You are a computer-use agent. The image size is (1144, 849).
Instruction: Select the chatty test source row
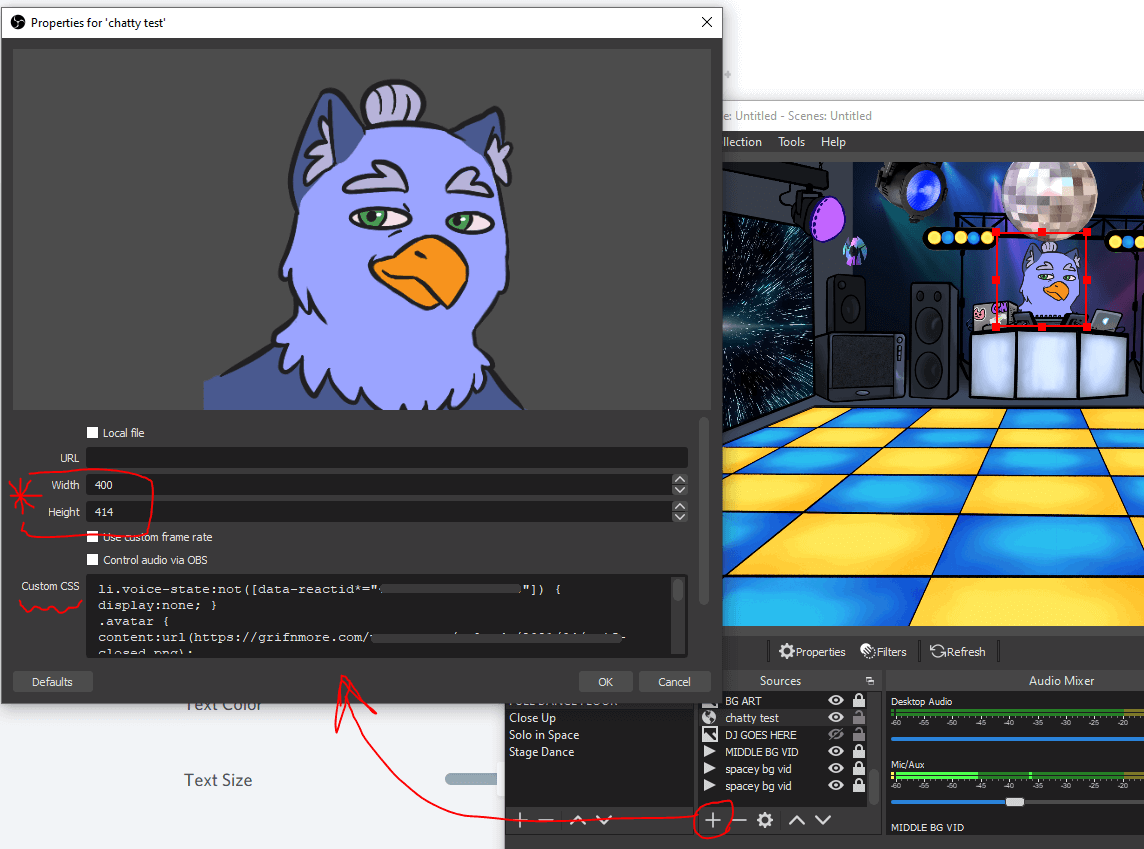pyautogui.click(x=784, y=718)
